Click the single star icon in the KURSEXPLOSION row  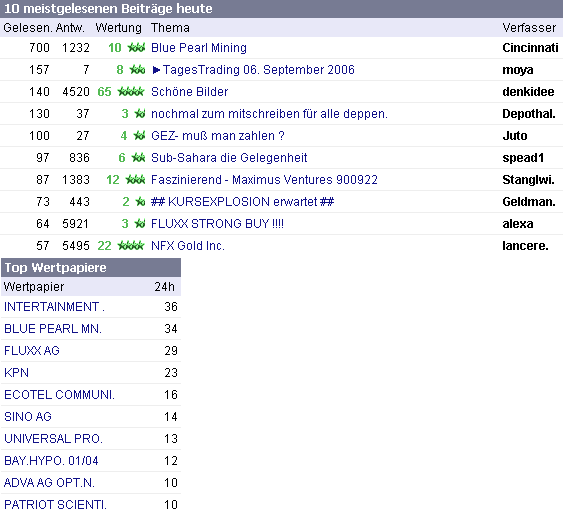pyautogui.click(x=140, y=201)
